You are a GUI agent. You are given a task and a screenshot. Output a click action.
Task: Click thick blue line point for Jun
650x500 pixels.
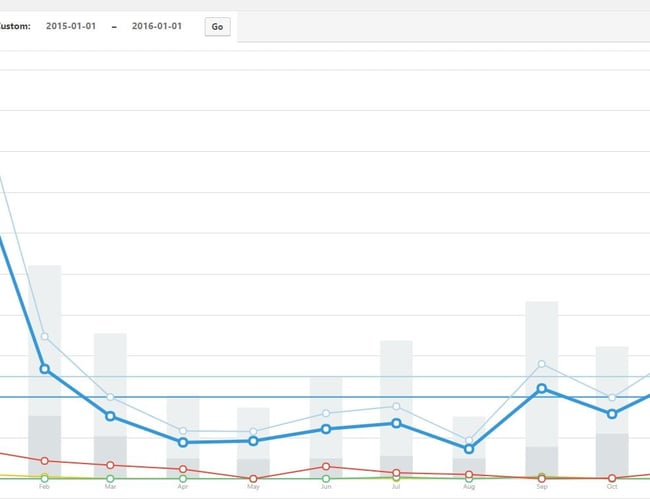(326, 429)
